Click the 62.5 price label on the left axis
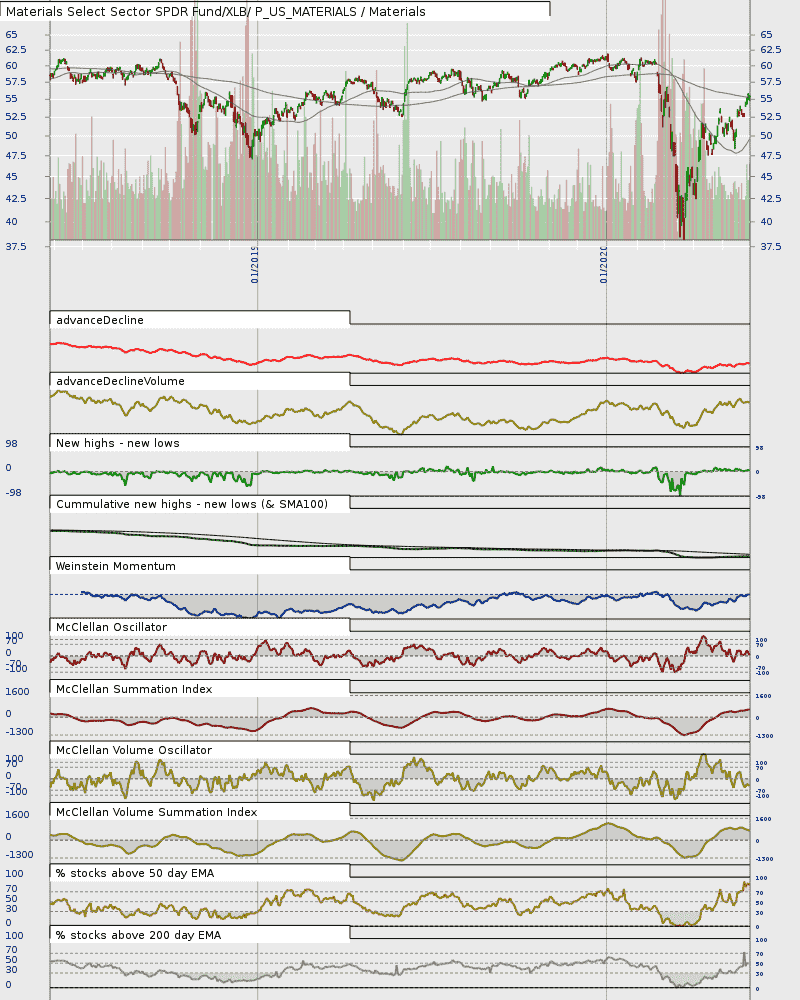This screenshot has width=800, height=1000. point(16,50)
